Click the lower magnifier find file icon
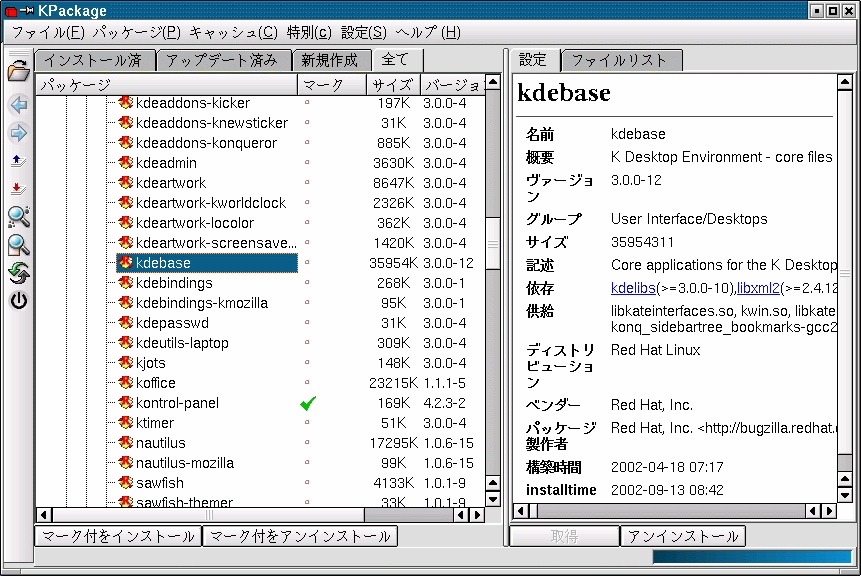Screen dimensions: 861x576 19,245
